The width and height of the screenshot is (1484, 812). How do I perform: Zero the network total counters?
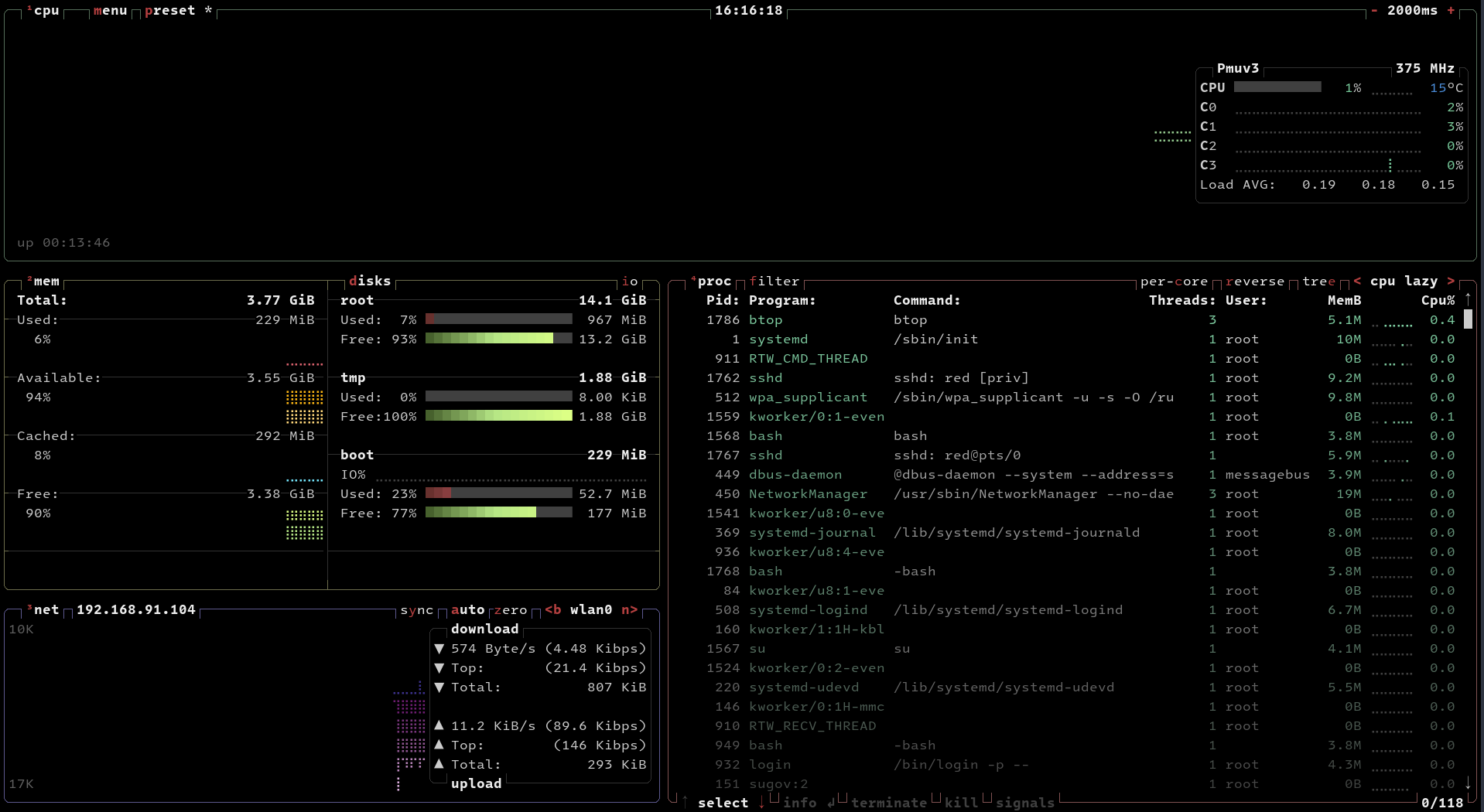[511, 610]
